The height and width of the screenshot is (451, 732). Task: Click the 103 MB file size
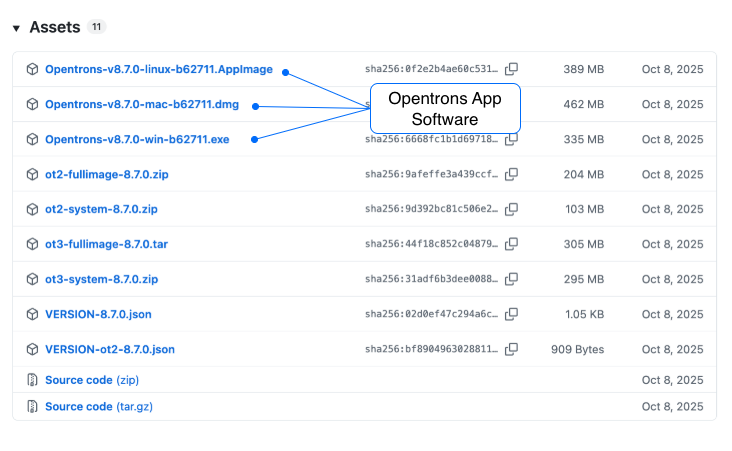[x=584, y=209]
